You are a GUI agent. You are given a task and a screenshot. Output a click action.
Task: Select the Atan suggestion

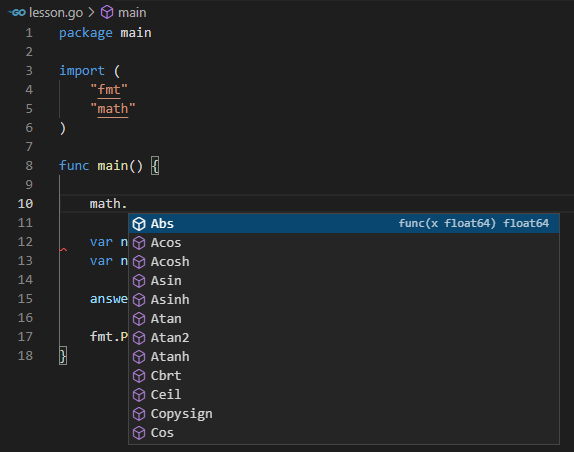(x=344, y=318)
